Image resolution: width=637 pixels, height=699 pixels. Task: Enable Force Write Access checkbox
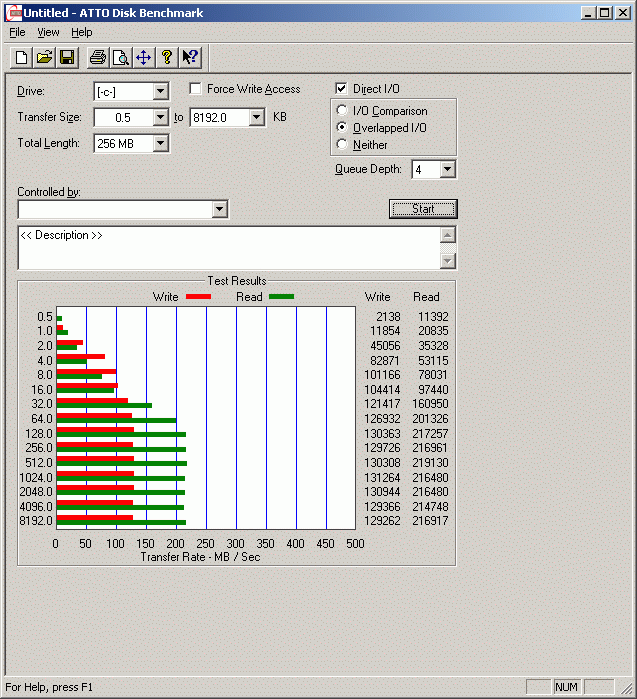pyautogui.click(x=195, y=89)
